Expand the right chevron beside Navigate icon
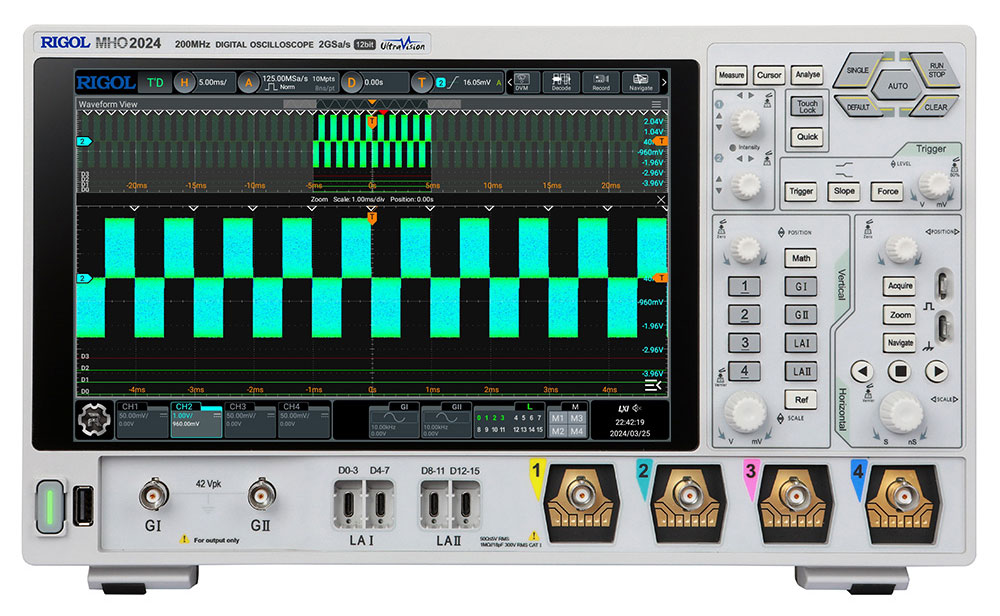The width and height of the screenshot is (1000, 616). [x=663, y=82]
